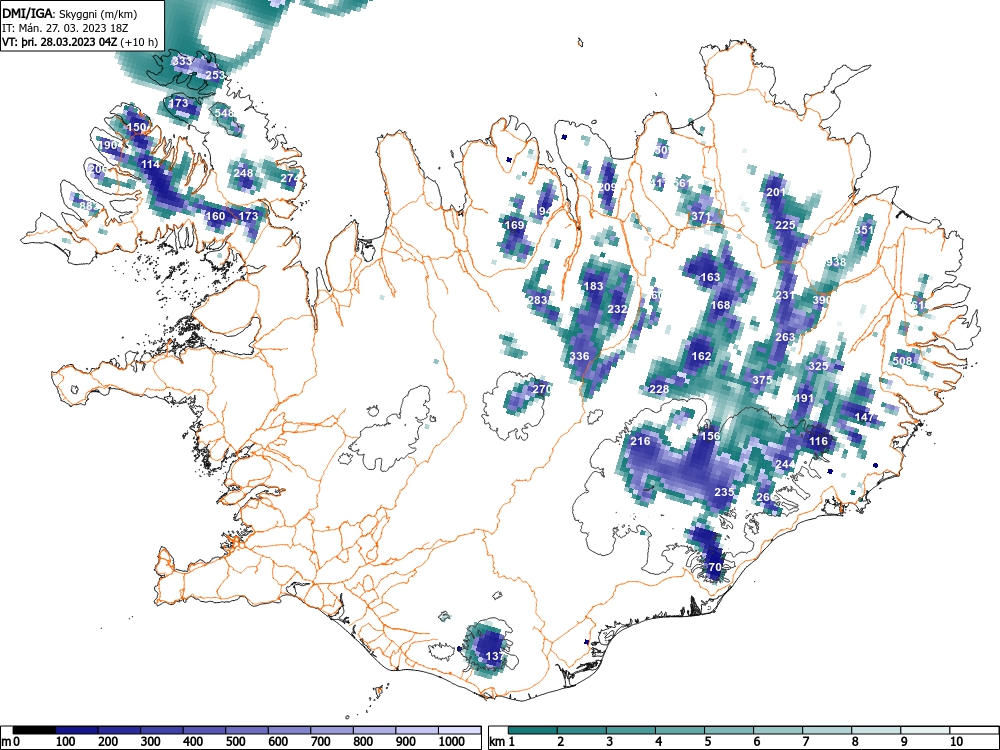Click the map value 201
The height and width of the screenshot is (750, 1000).
(776, 192)
